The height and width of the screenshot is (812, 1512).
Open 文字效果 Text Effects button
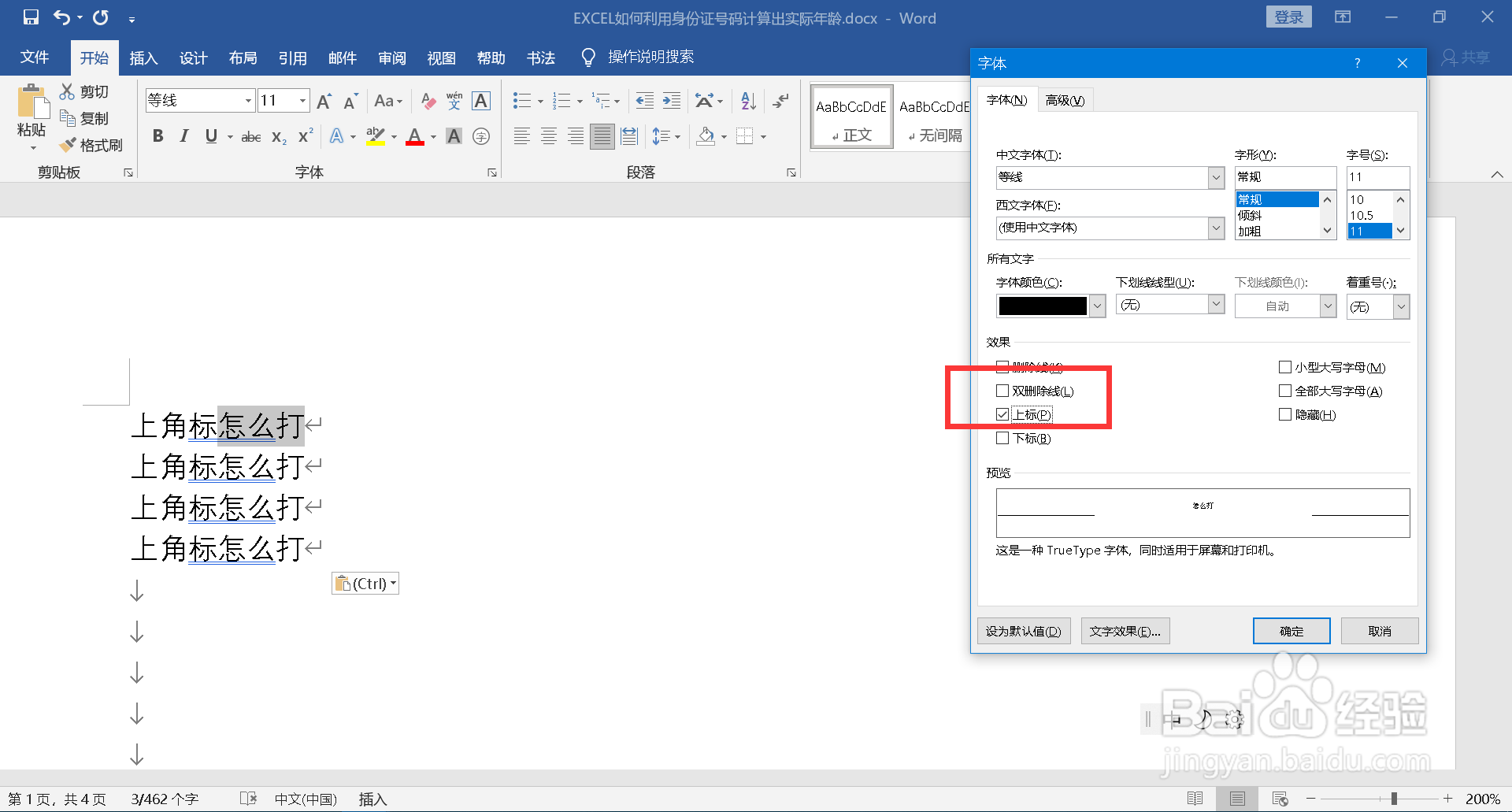[x=1125, y=631]
